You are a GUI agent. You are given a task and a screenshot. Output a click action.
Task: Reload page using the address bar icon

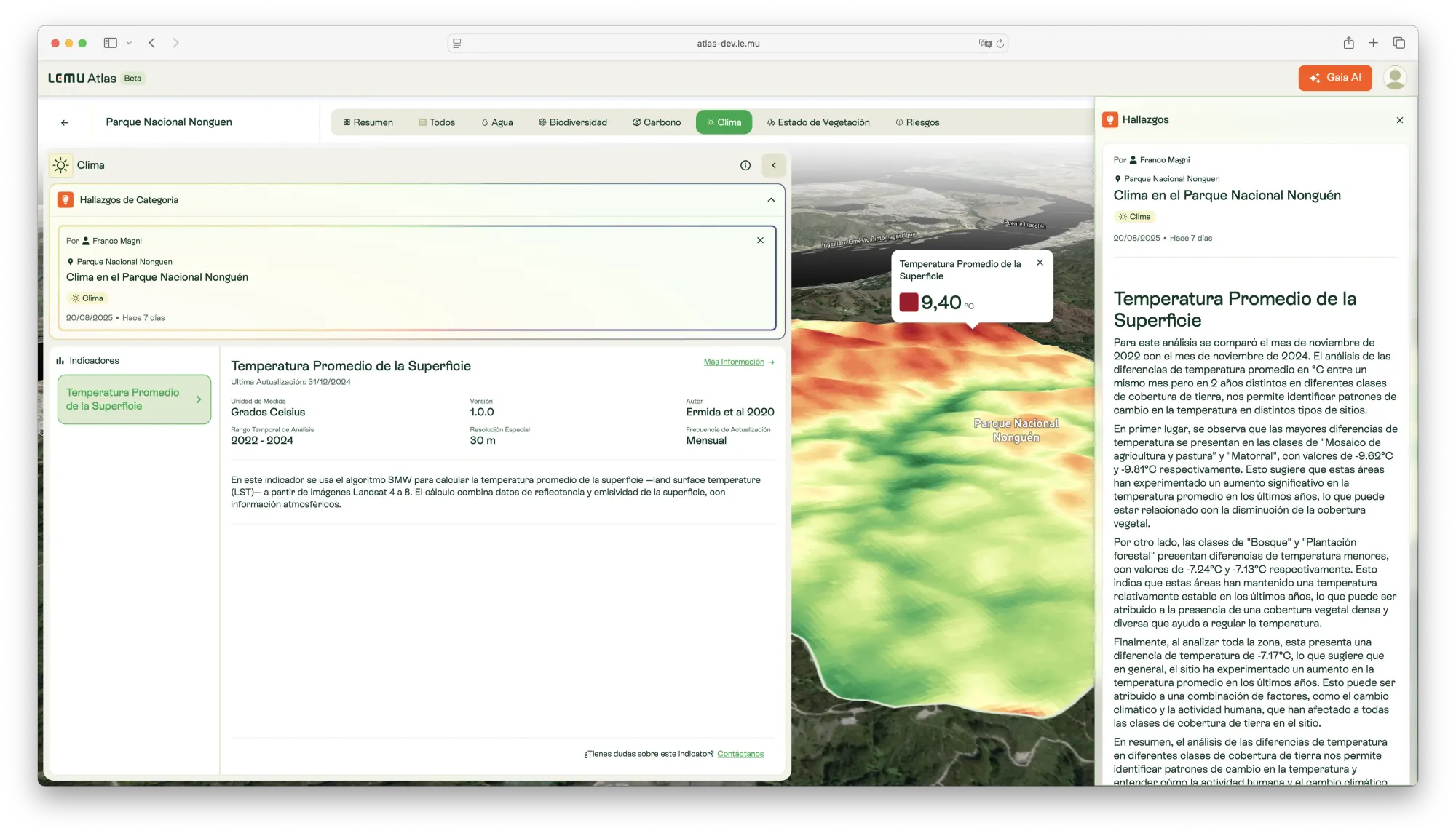tap(1000, 44)
